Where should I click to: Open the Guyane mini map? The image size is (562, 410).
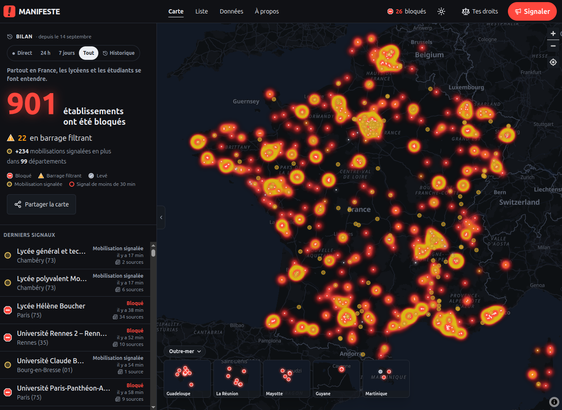(x=336, y=378)
